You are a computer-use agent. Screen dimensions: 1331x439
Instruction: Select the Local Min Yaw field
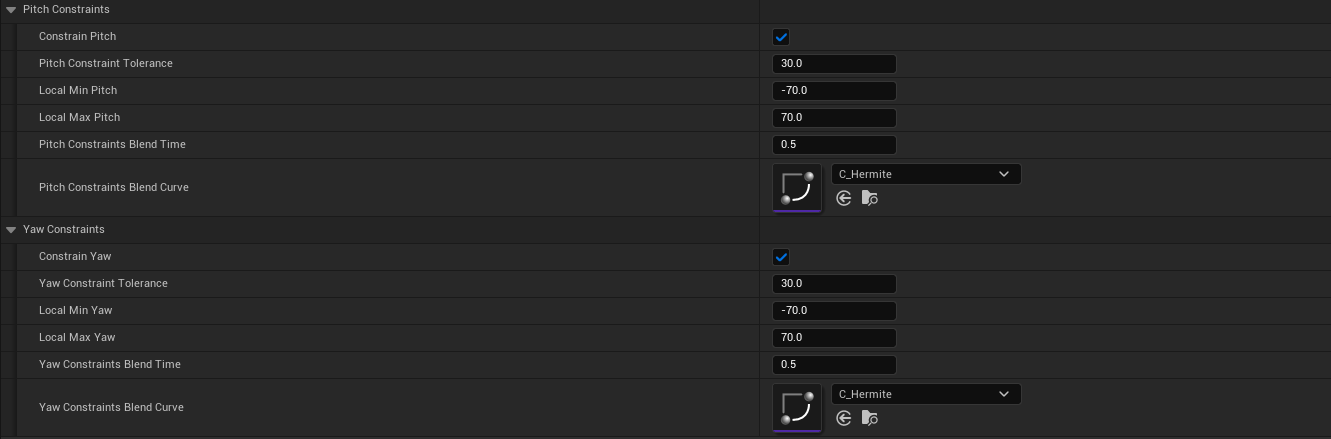point(834,311)
